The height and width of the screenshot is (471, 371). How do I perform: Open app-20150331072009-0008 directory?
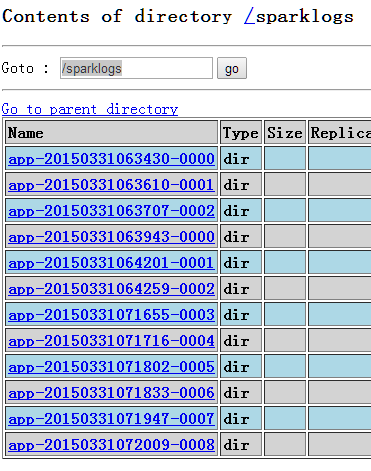tap(112, 445)
